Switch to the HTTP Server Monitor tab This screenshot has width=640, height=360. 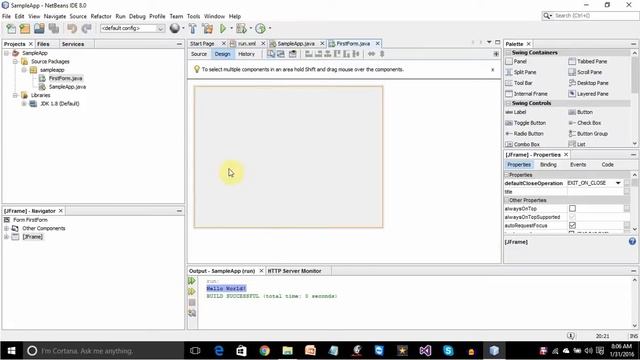pyautogui.click(x=294, y=271)
